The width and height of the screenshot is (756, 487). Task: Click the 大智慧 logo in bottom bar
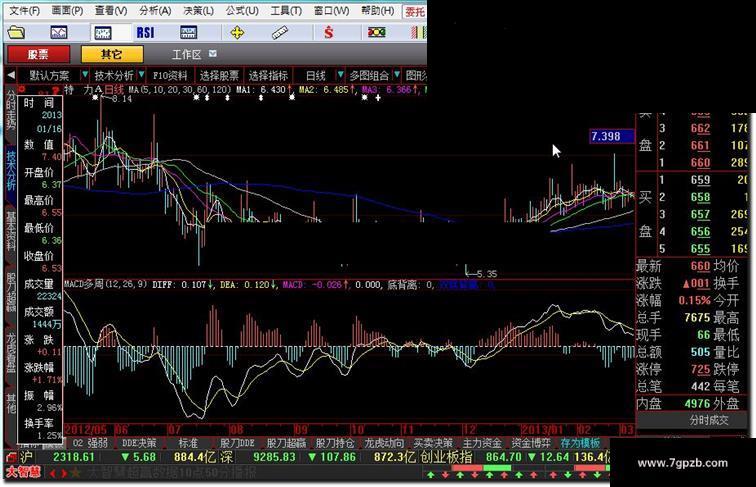(23, 473)
